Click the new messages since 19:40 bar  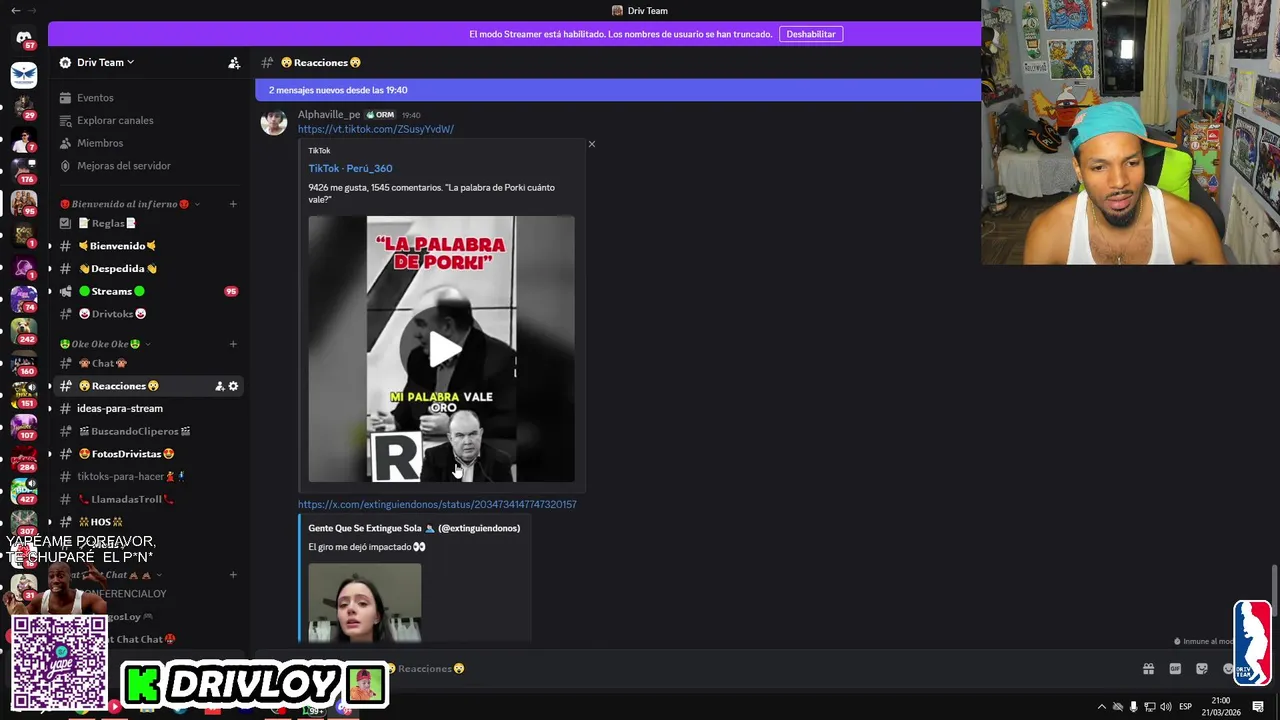pyautogui.click(x=618, y=90)
